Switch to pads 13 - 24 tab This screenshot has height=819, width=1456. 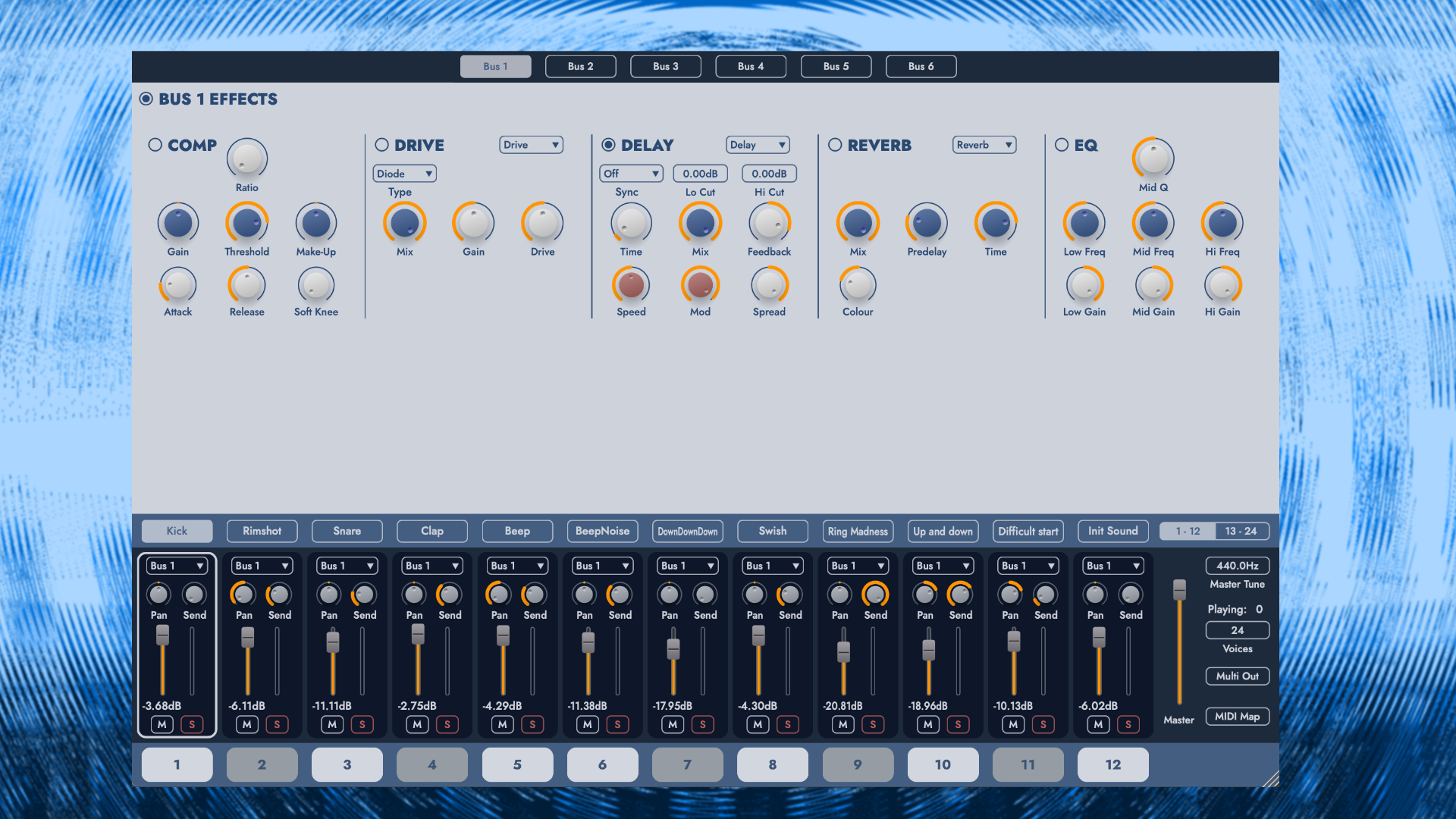tap(1241, 531)
